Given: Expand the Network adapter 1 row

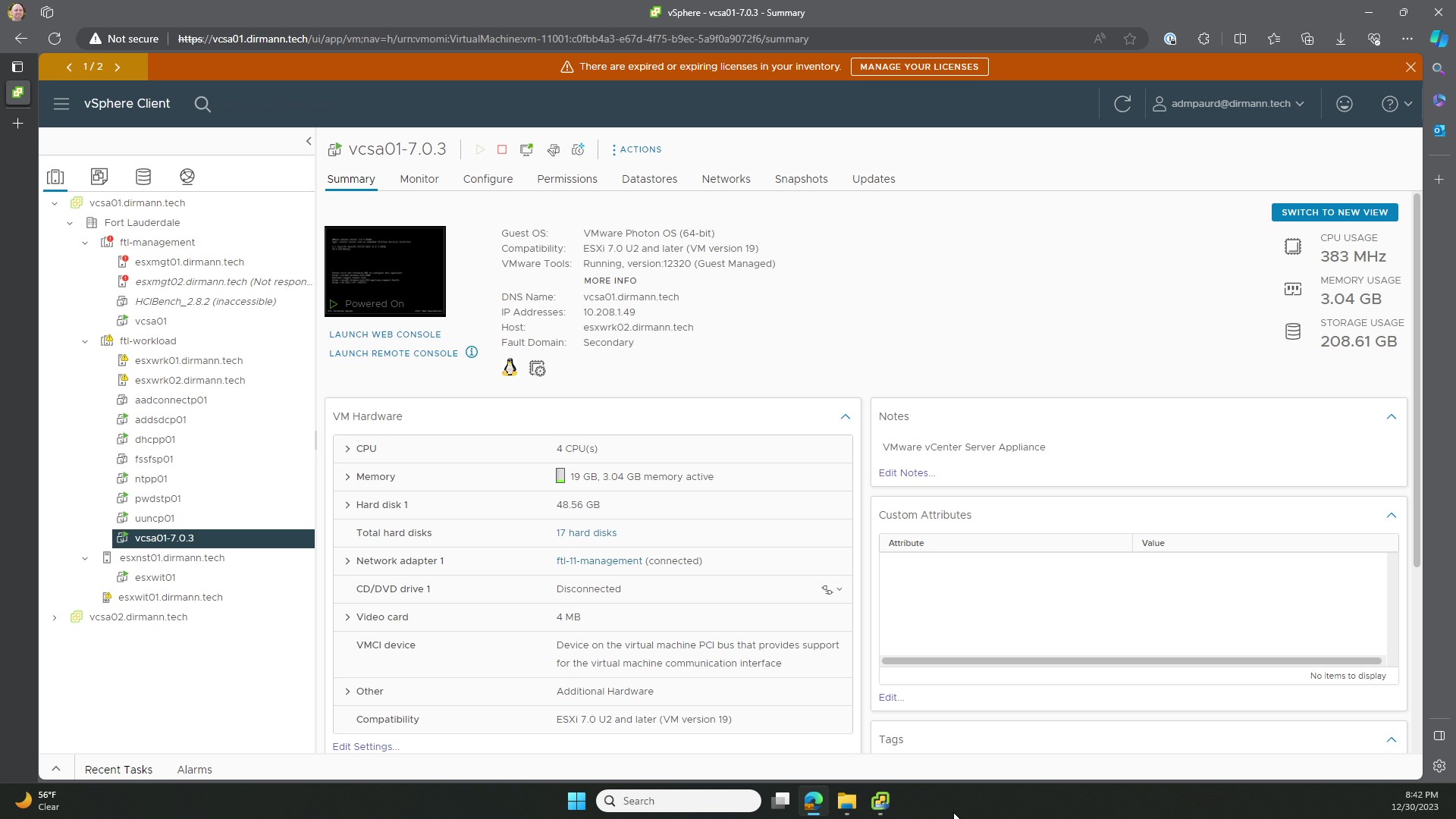Looking at the screenshot, I should pyautogui.click(x=347, y=561).
